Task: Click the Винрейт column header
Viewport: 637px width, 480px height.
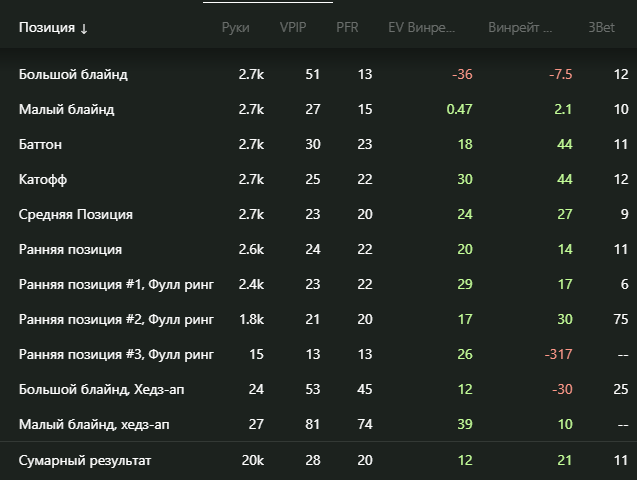Action: click(x=519, y=28)
